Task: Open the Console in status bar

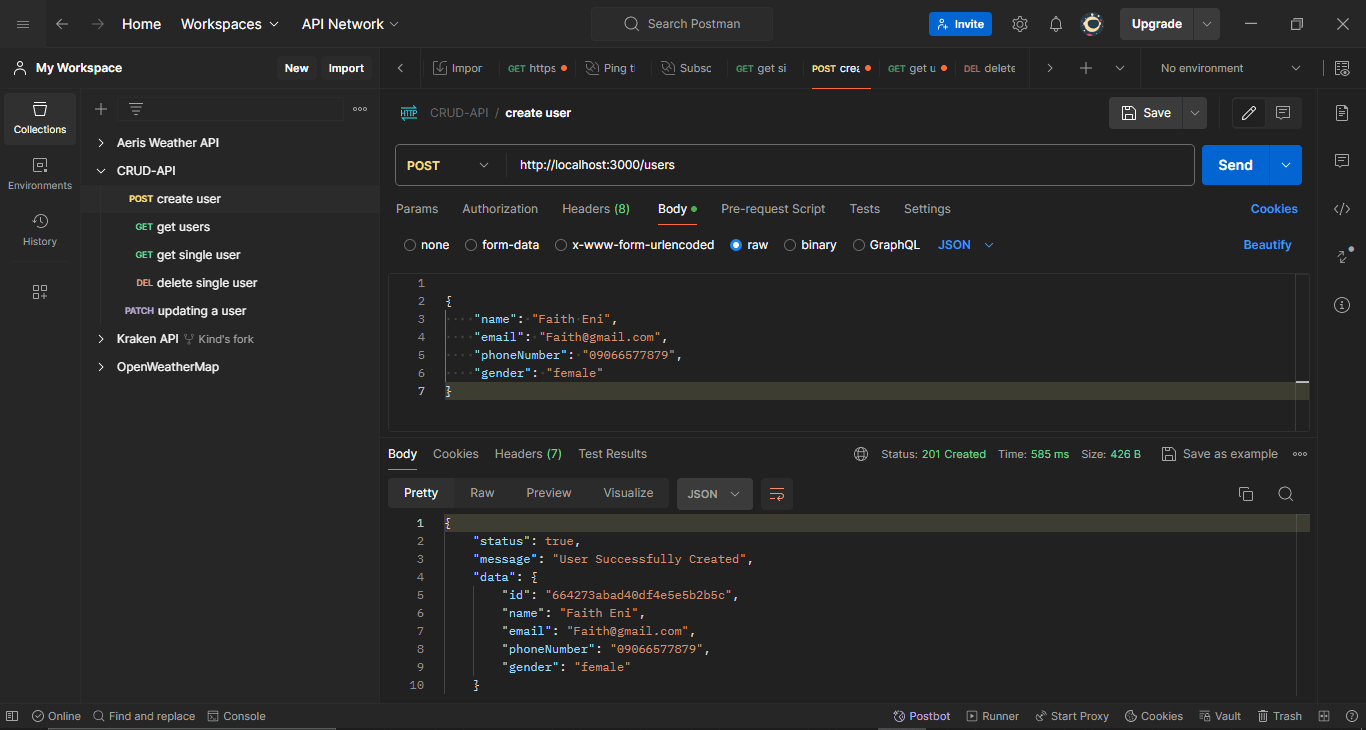Action: [236, 716]
